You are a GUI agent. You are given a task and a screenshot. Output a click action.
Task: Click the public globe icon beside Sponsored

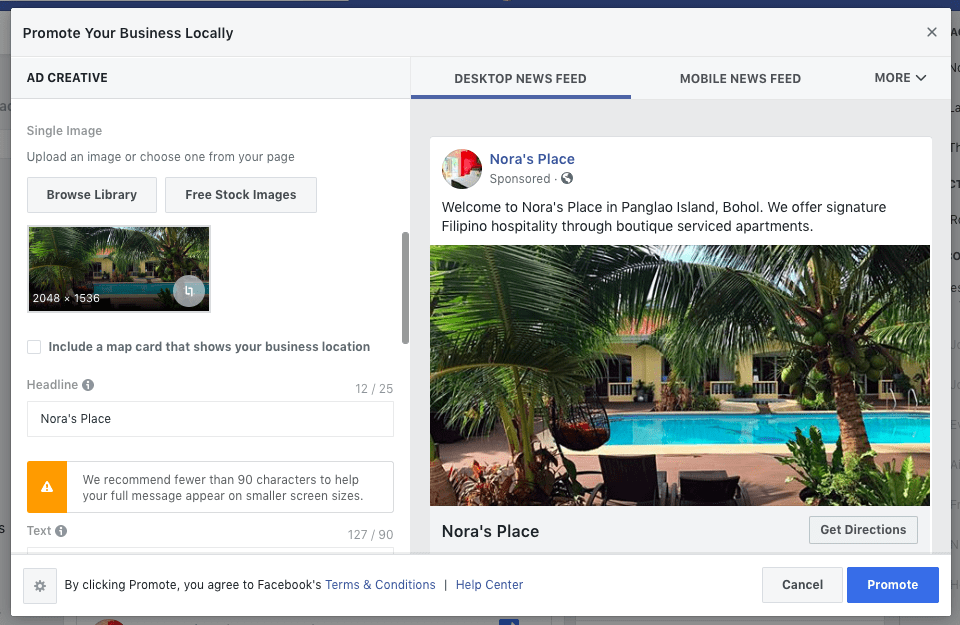[567, 178]
